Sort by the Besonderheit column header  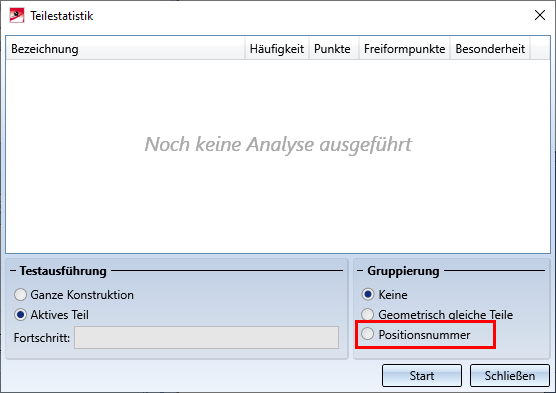coord(490,49)
